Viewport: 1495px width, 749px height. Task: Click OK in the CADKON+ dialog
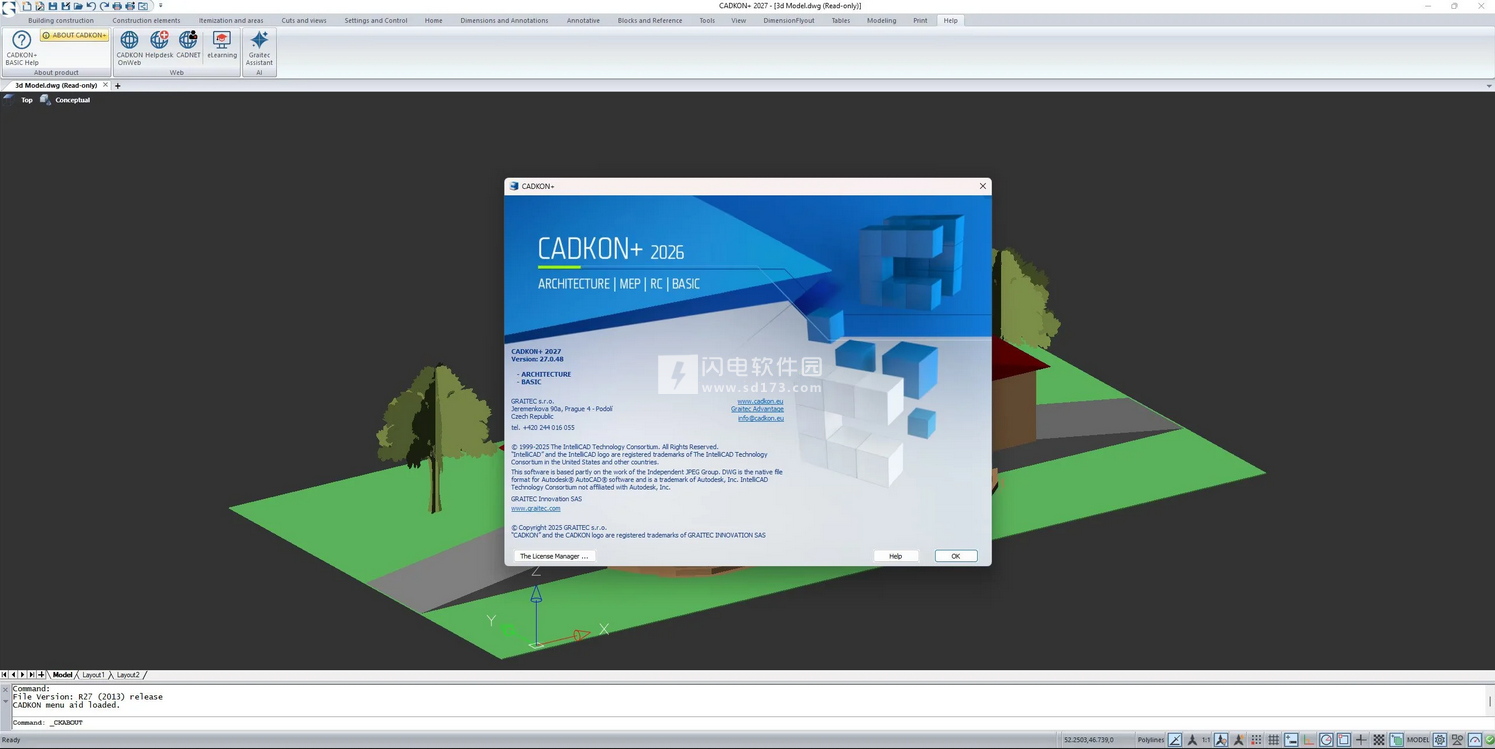(956, 556)
